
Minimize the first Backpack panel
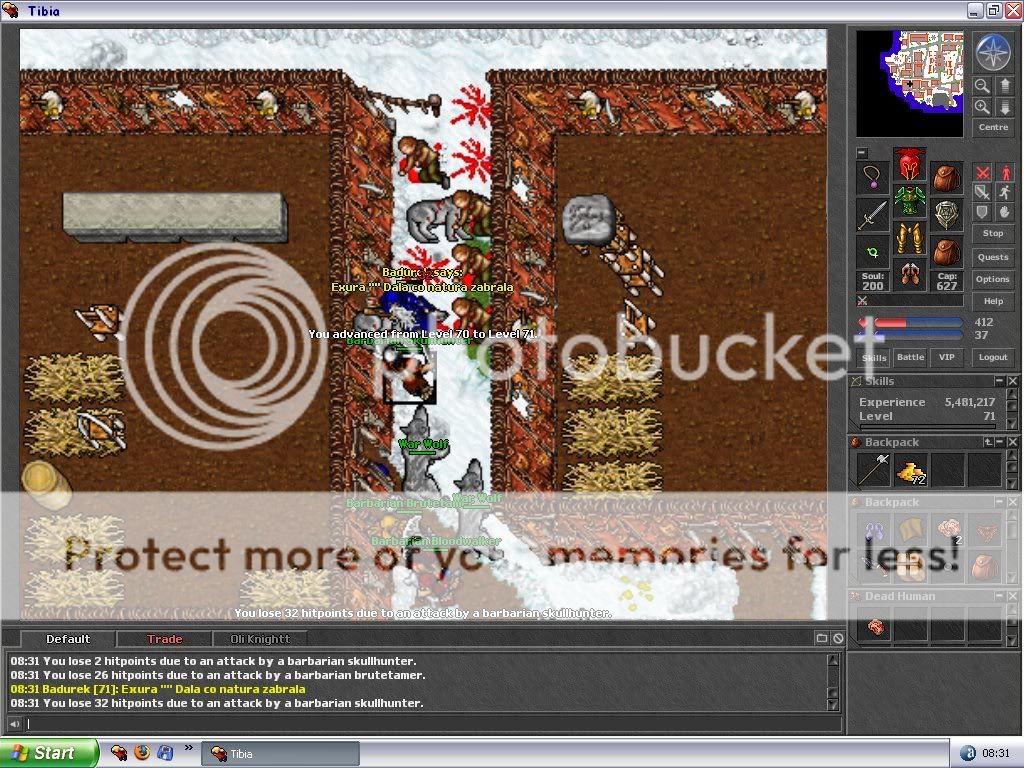pos(999,442)
